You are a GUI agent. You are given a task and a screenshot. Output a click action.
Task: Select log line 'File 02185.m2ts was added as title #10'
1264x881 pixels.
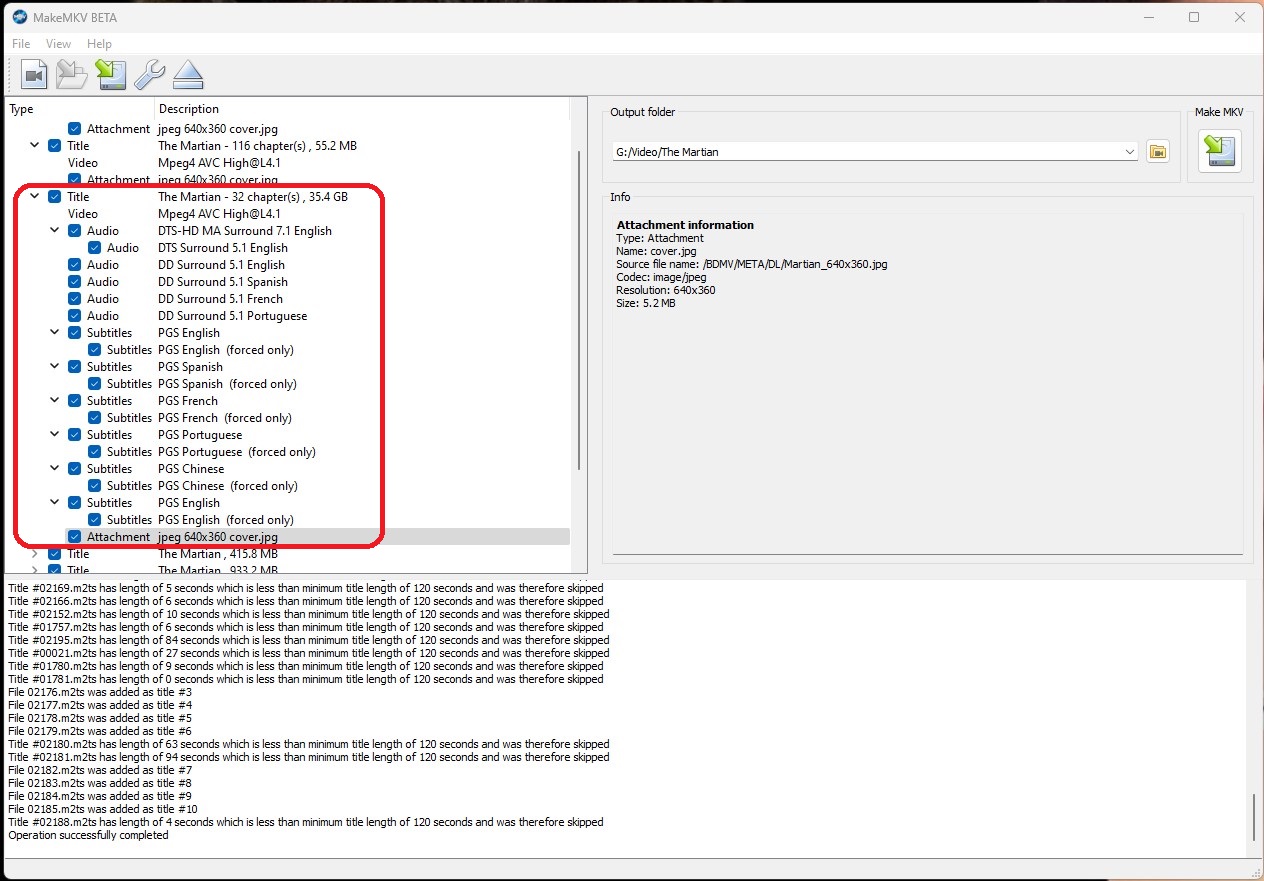tap(103, 809)
